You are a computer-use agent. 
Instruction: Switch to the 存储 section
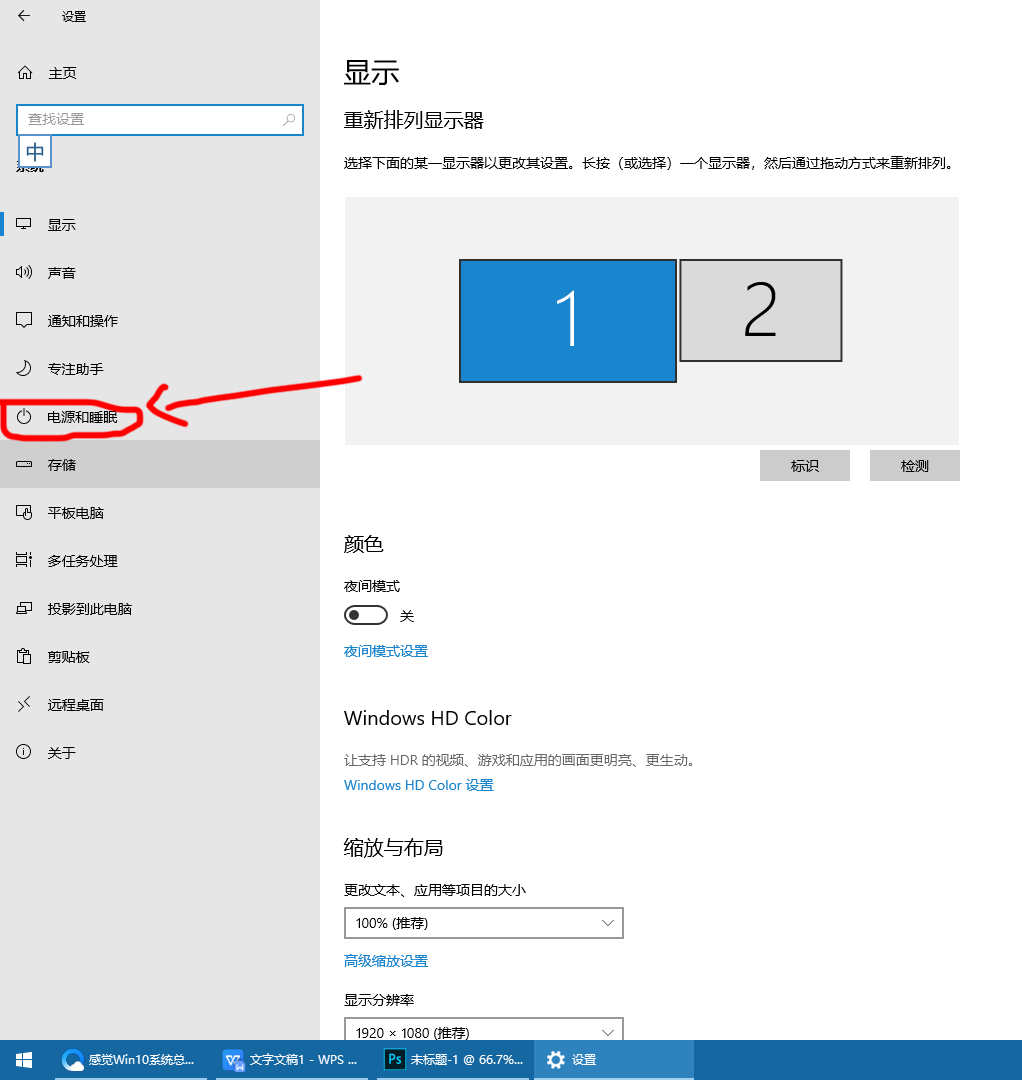pyautogui.click(x=62, y=464)
